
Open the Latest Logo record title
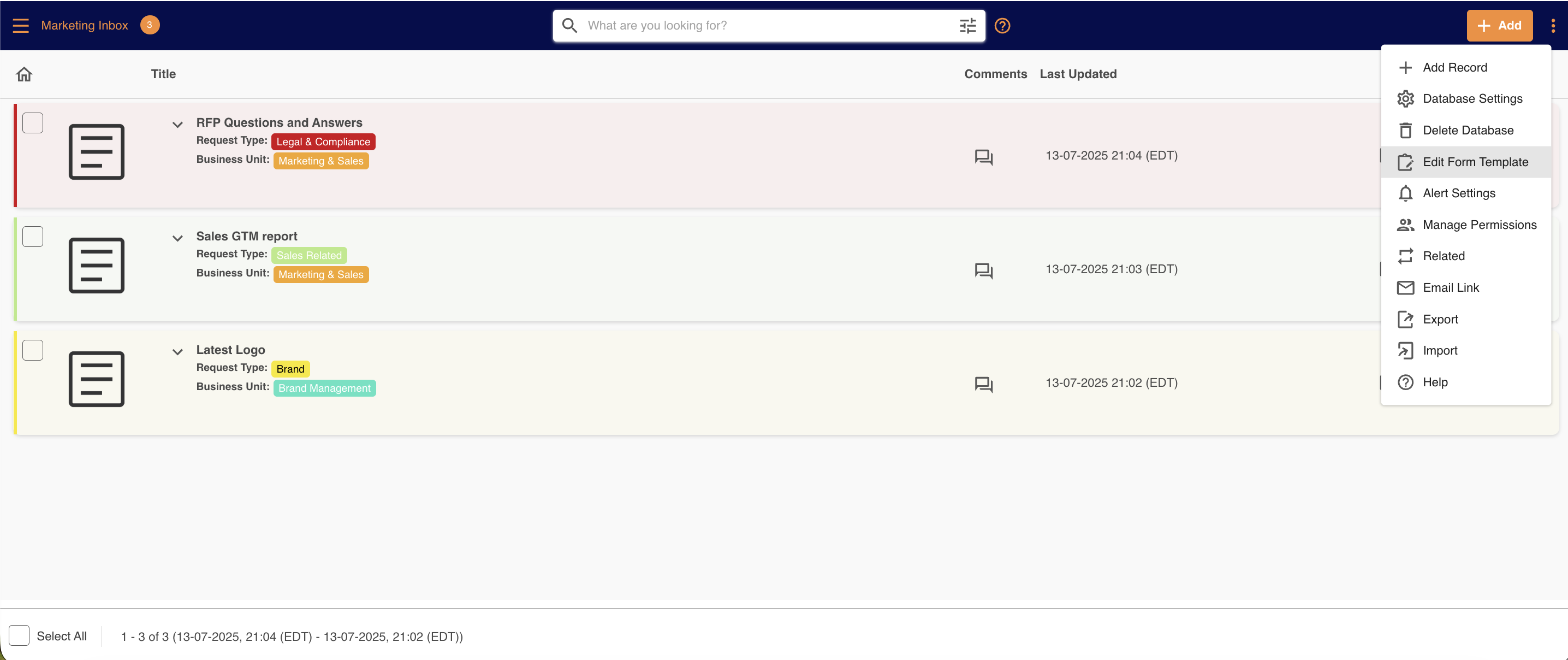[230, 350]
